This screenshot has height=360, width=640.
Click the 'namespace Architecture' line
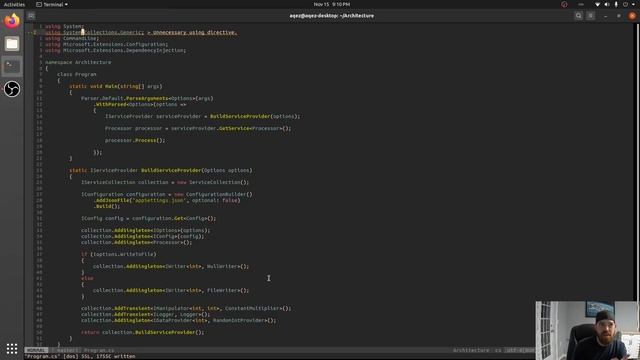point(78,62)
